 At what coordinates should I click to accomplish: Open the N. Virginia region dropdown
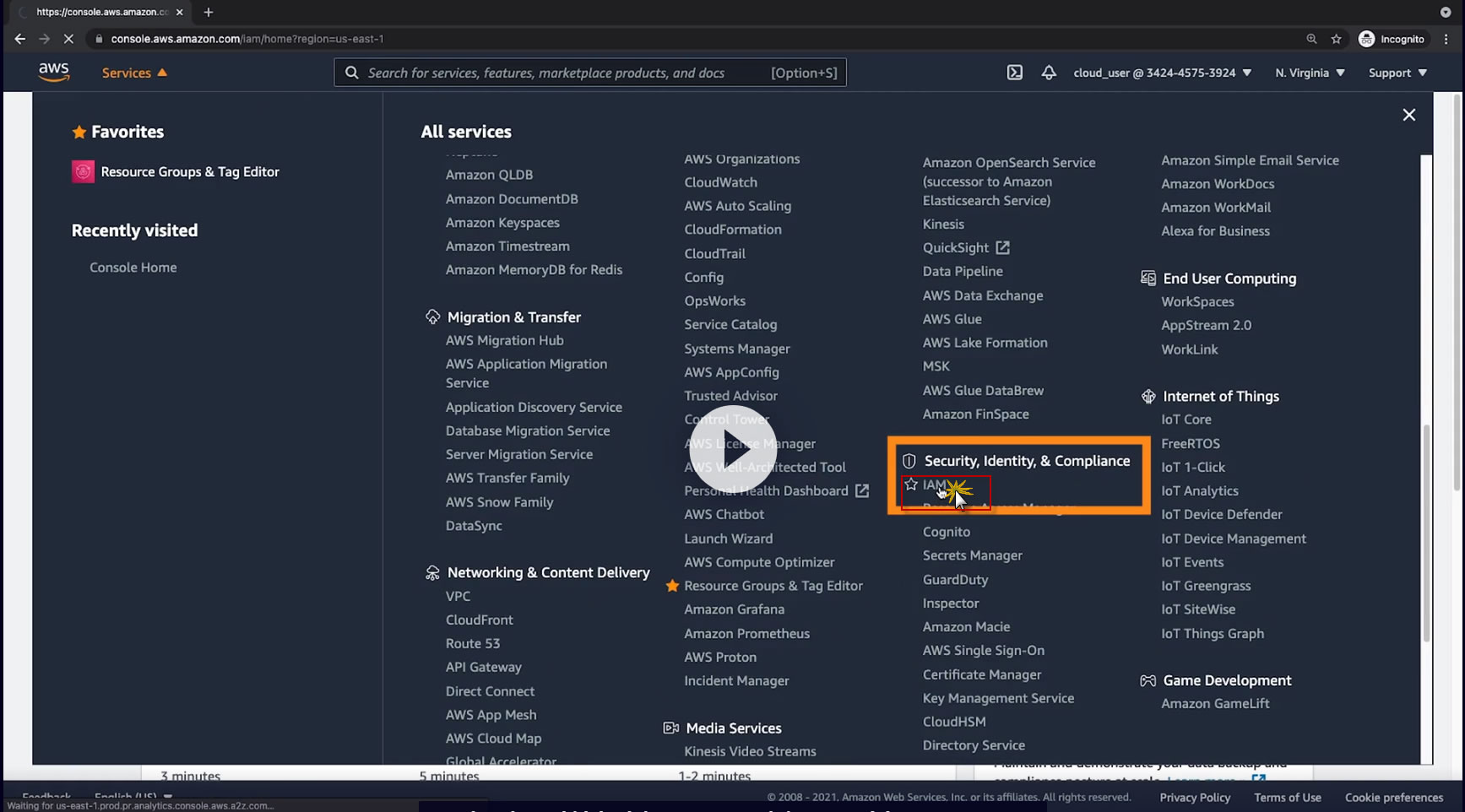1310,73
